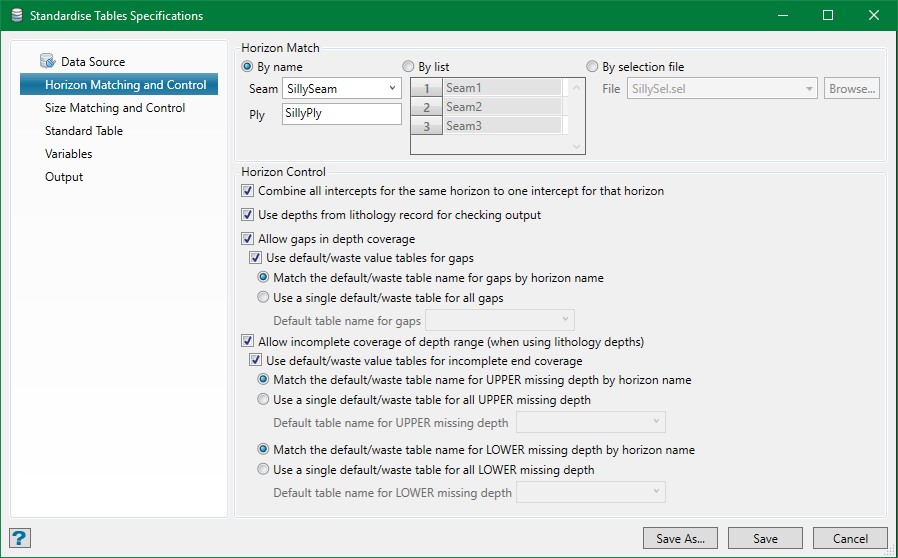Toggle Use depths from lithology record checkbox

[x=249, y=215]
